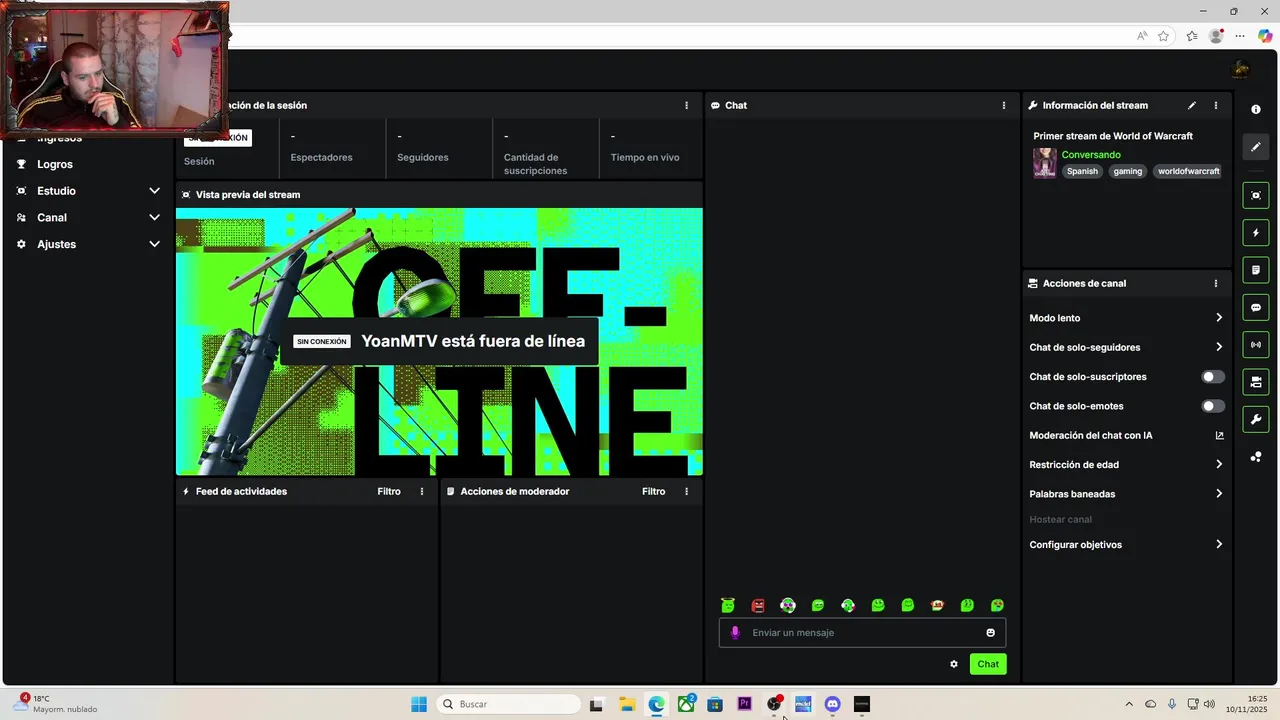Click the gaming tag
This screenshot has width=1280, height=720.
pyautogui.click(x=1127, y=171)
